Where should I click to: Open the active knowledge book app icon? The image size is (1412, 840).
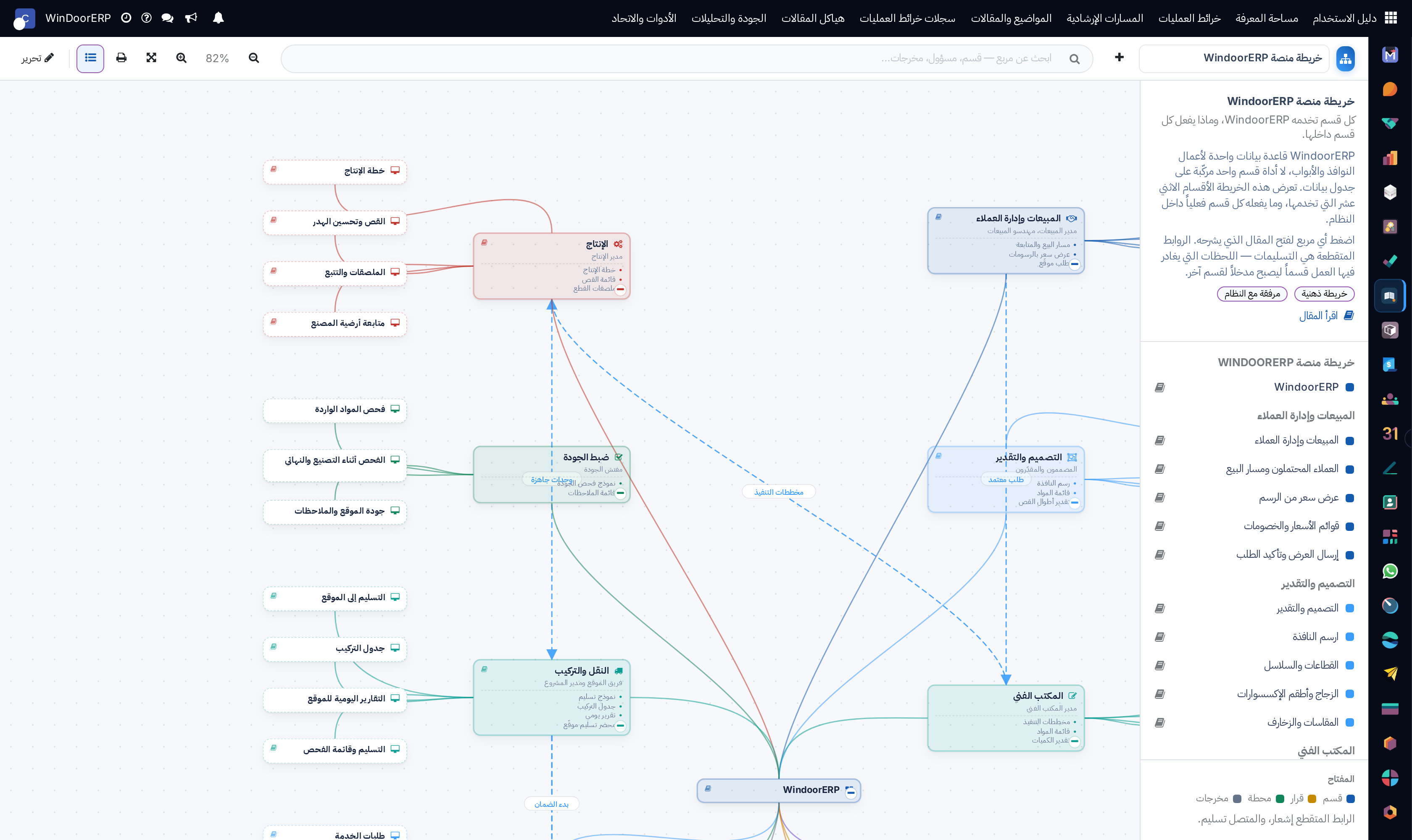point(1390,296)
